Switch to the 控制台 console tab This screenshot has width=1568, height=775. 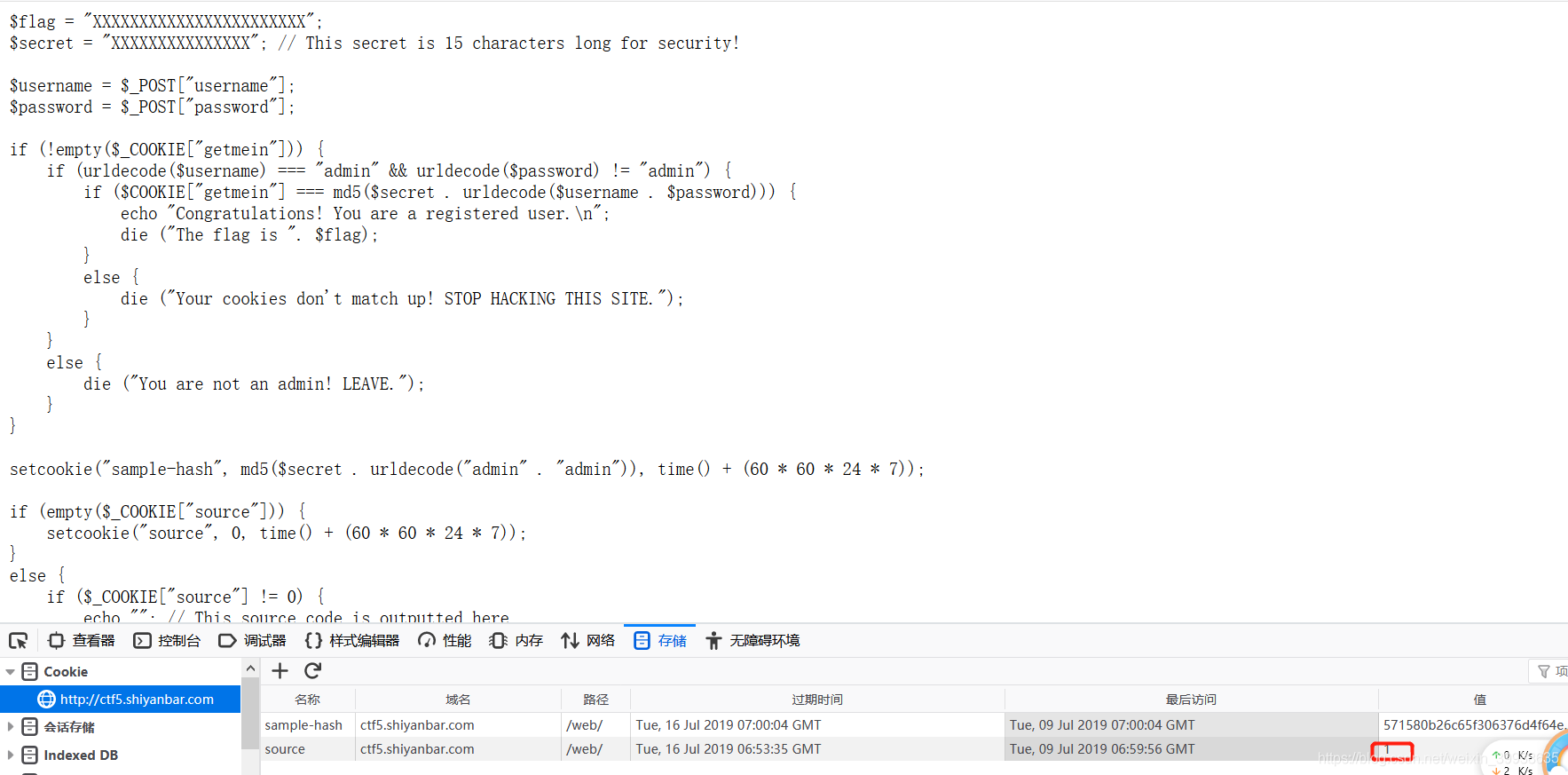167,640
